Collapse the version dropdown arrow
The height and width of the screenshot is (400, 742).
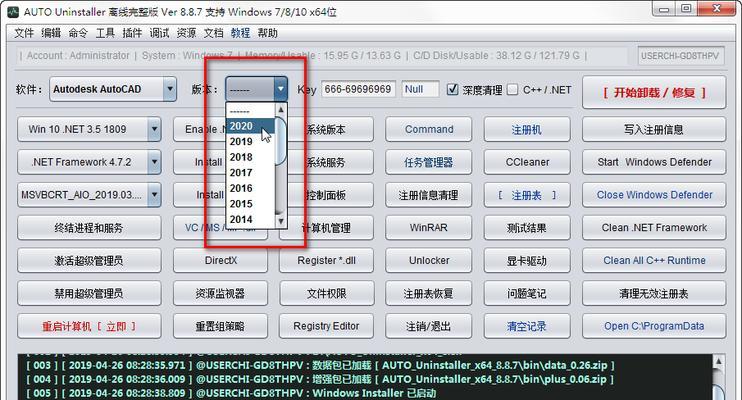pyautogui.click(x=281, y=89)
